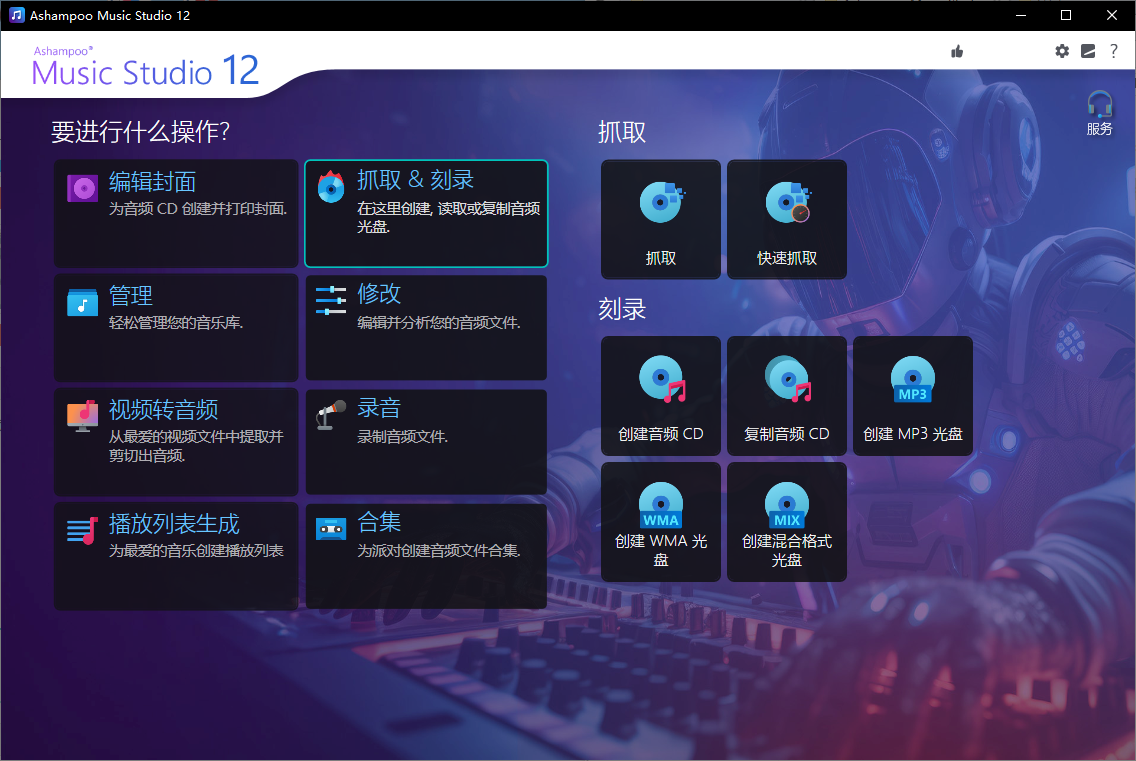The image size is (1136, 761).
Task: Open 复制音频 CD copy disc icon
Action: [x=786, y=381]
